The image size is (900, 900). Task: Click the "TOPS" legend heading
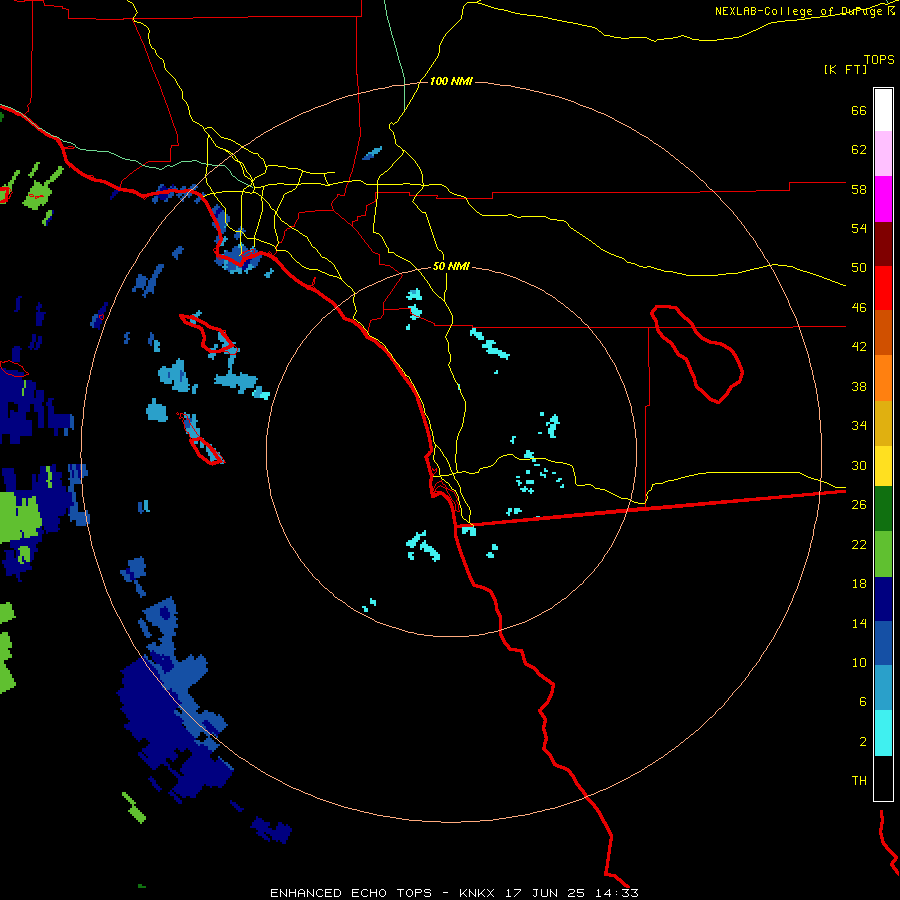pyautogui.click(x=879, y=60)
